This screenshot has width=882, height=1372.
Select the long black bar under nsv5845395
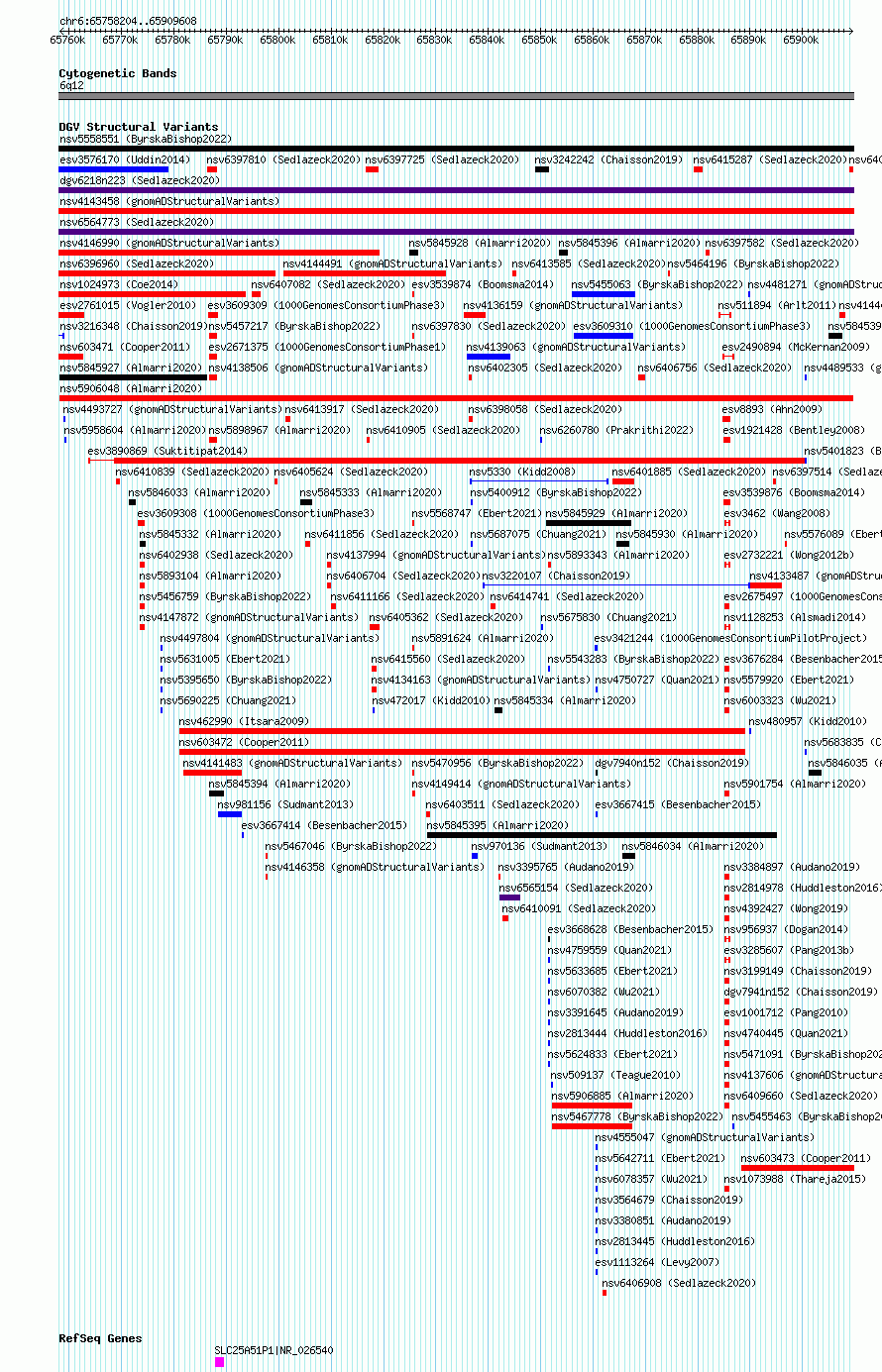602,835
